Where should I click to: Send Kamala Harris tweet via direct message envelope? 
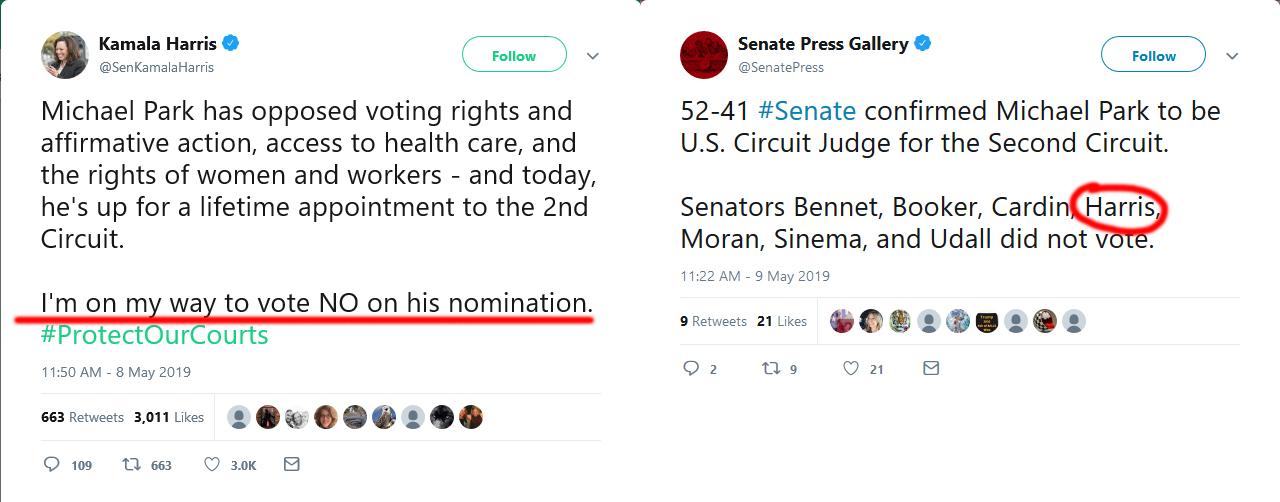(x=292, y=464)
